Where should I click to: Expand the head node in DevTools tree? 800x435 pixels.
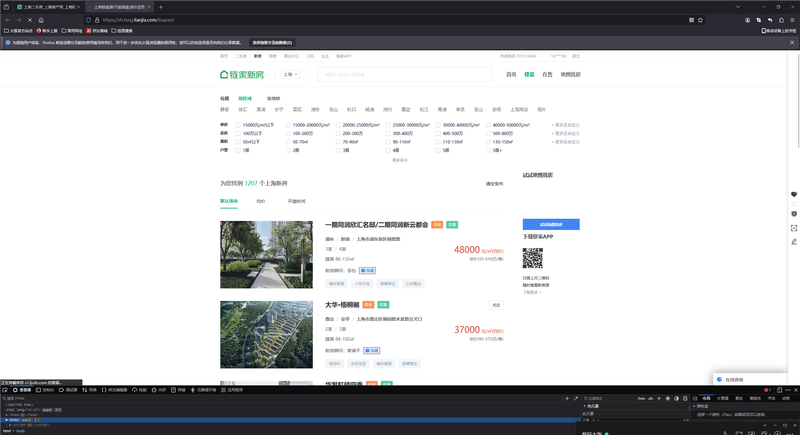coord(7,415)
